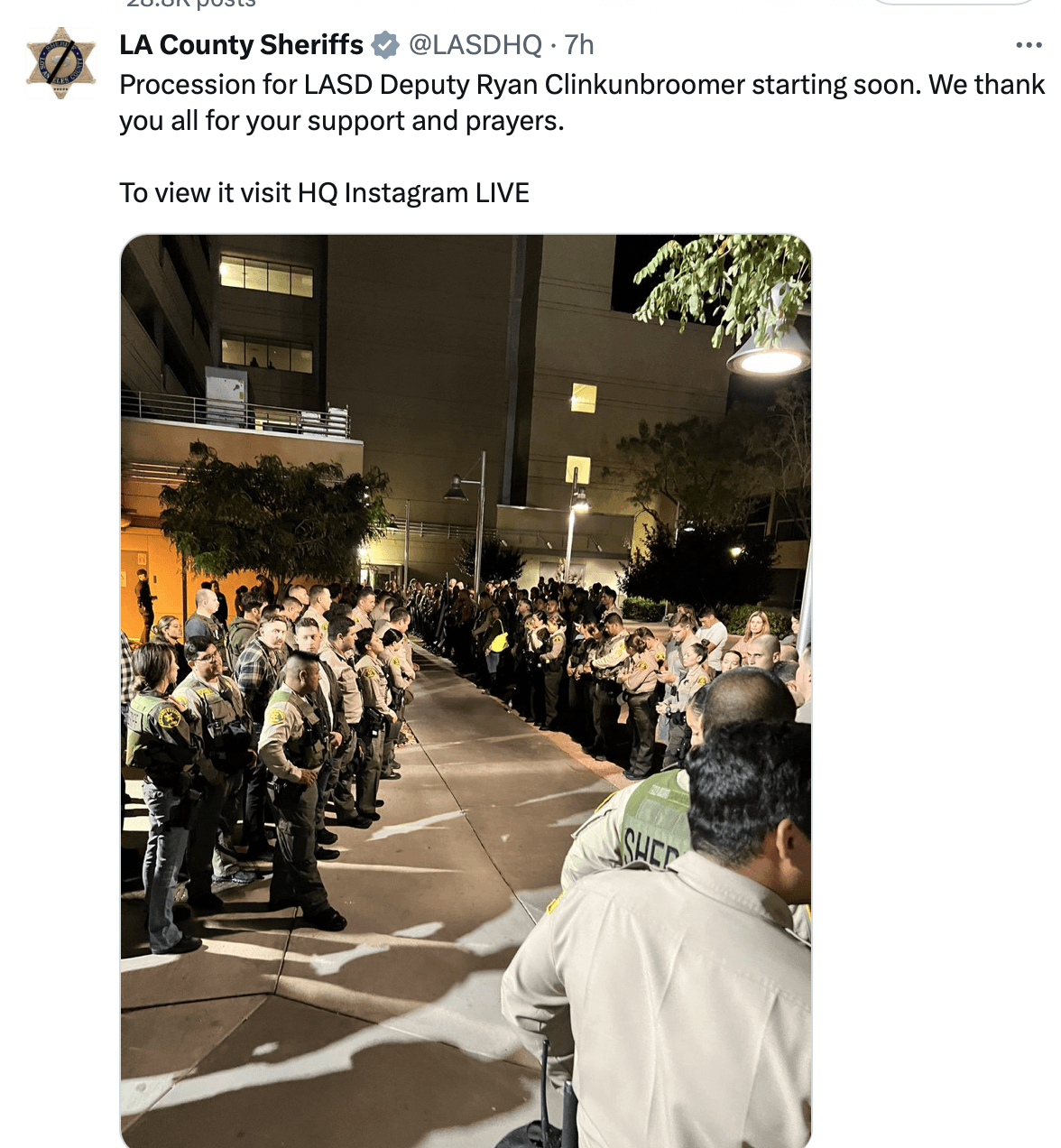Click the SHER lettering on the green vest

coord(651,848)
